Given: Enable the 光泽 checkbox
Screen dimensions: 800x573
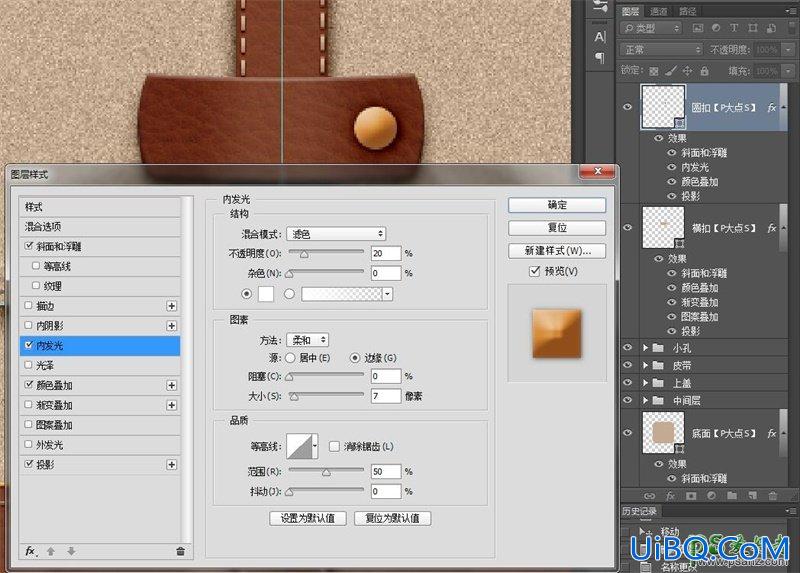Looking at the screenshot, I should [x=29, y=365].
